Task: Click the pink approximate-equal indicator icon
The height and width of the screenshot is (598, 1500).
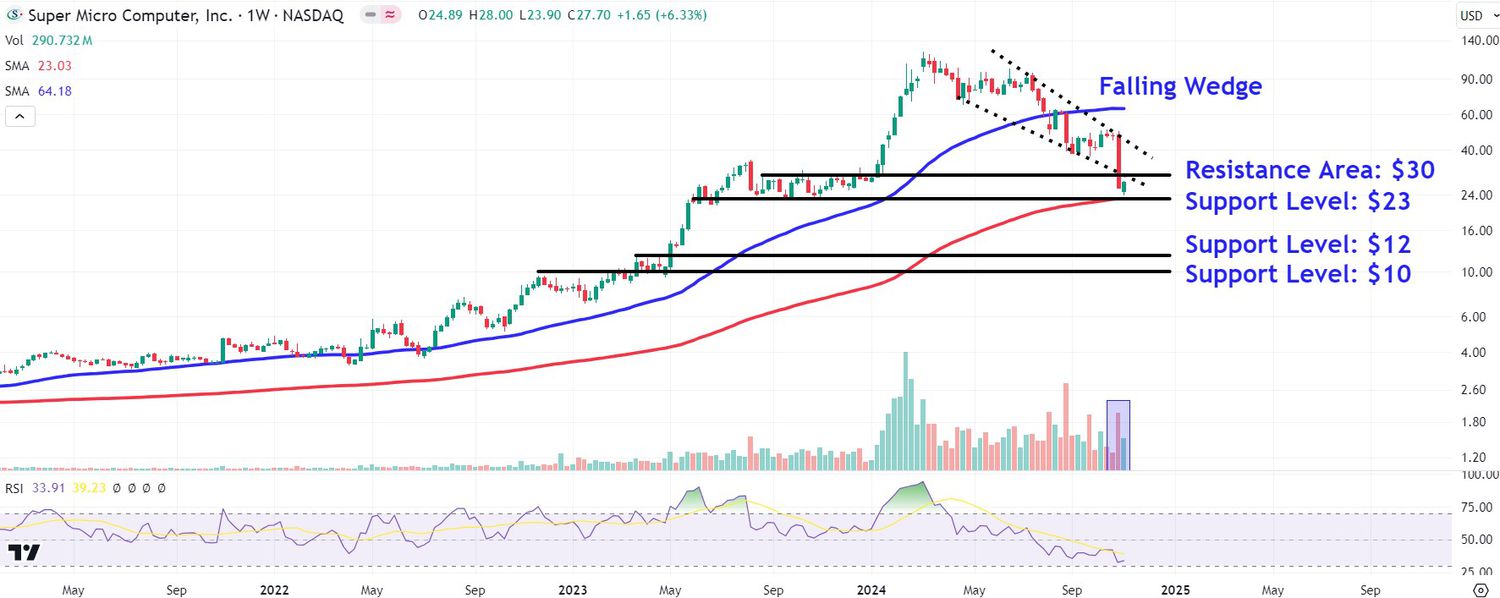Action: 388,15
